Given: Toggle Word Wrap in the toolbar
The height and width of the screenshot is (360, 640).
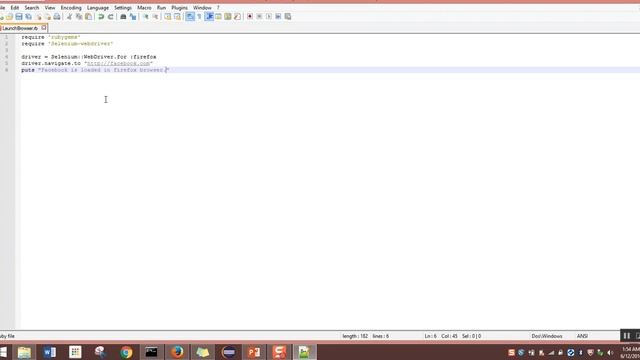Looking at the screenshot, I should click(190, 17).
